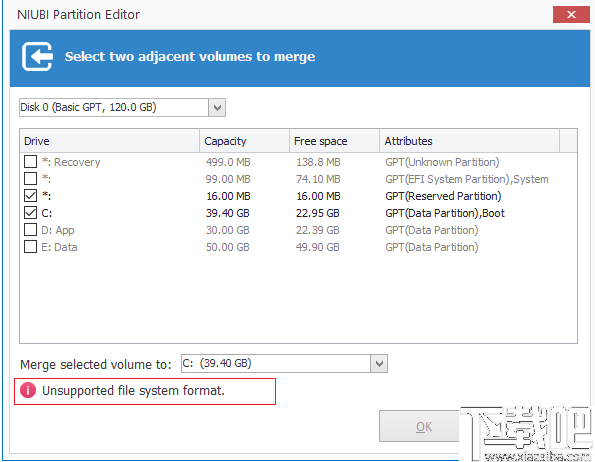This screenshot has height=462, width=595.
Task: Click free space value 22.95 GB
Action: [318, 213]
